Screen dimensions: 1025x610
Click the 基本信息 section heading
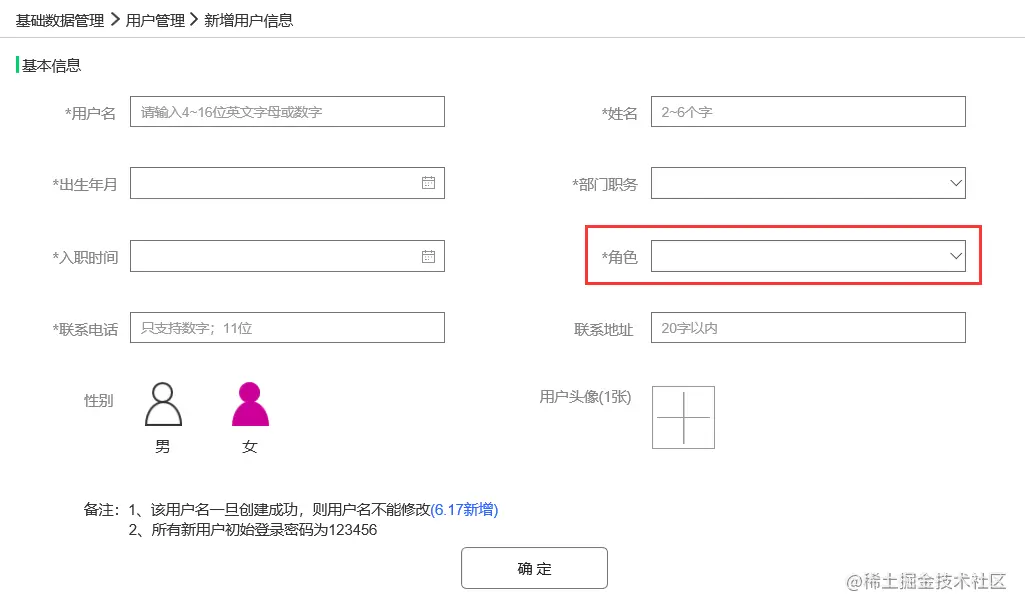[51, 65]
